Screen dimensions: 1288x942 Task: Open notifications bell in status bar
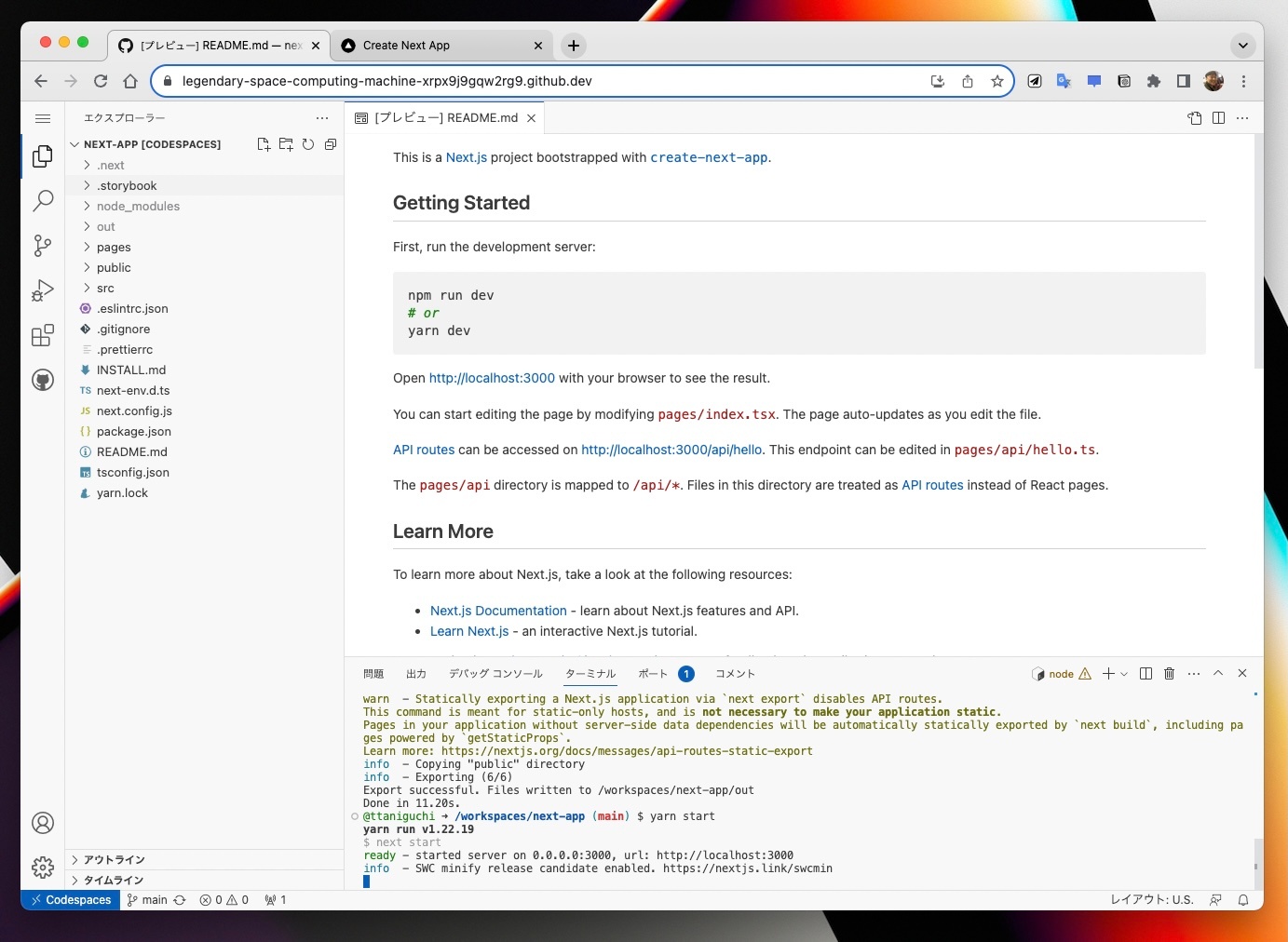click(1243, 900)
